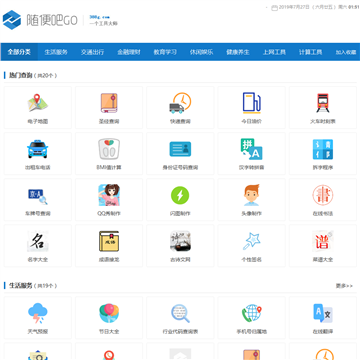
Task: Open the QQ show cartoon girl icon
Action: point(109,195)
